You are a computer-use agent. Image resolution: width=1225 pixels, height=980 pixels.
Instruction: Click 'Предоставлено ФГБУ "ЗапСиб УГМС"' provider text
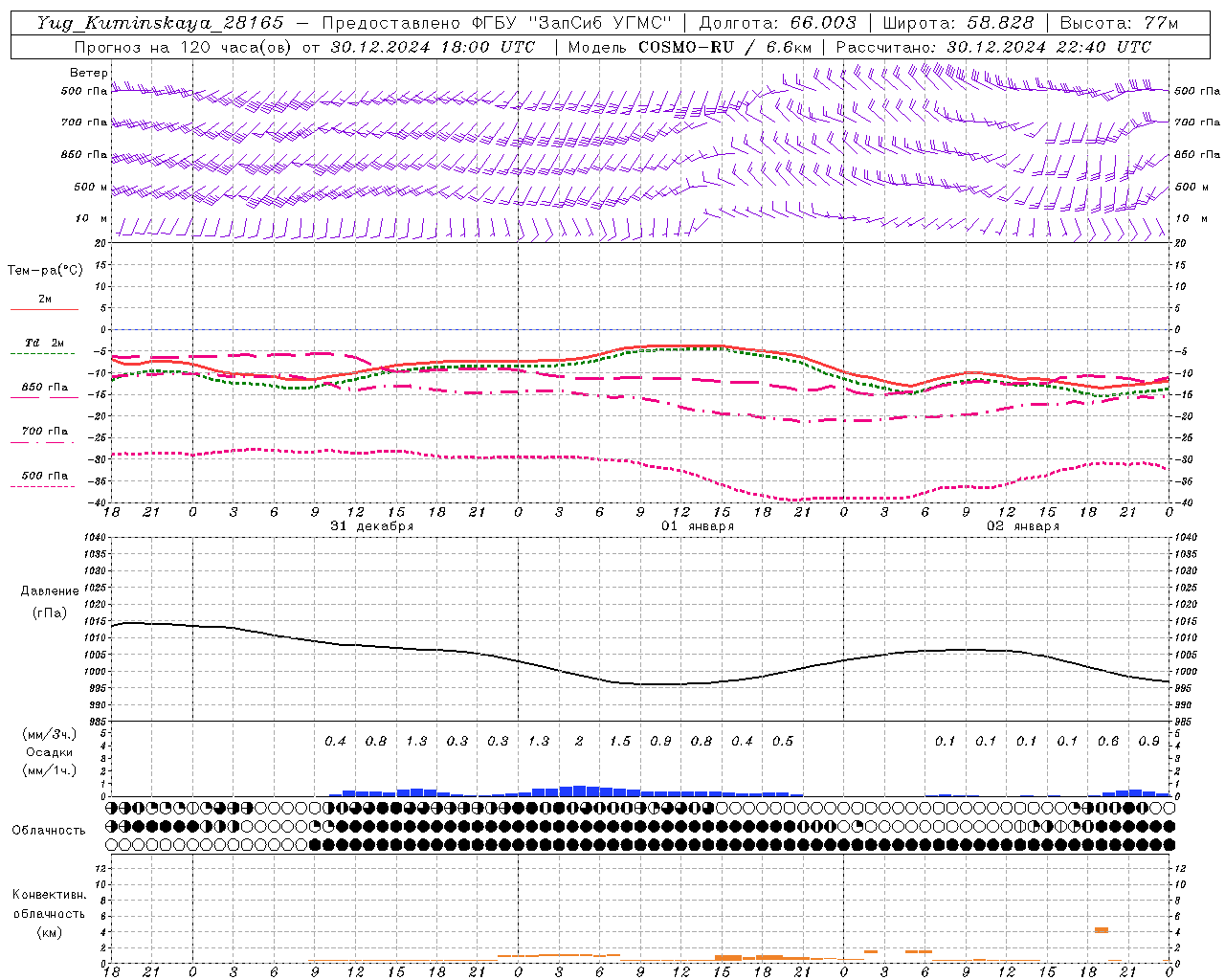pyautogui.click(x=498, y=23)
